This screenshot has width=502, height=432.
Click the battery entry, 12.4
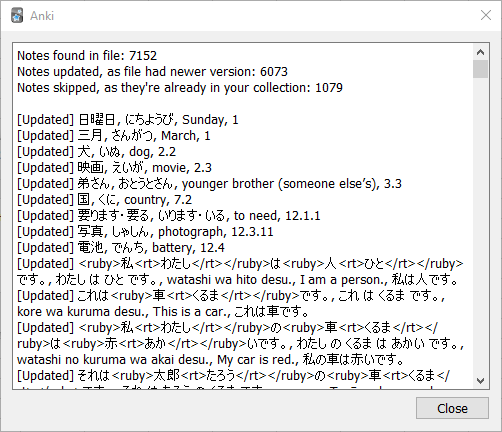coord(121,248)
